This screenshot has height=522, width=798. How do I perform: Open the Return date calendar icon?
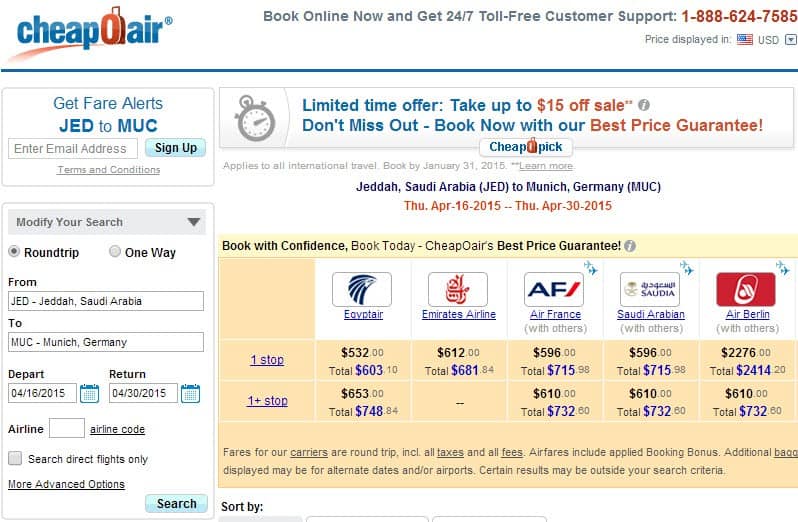(x=190, y=393)
